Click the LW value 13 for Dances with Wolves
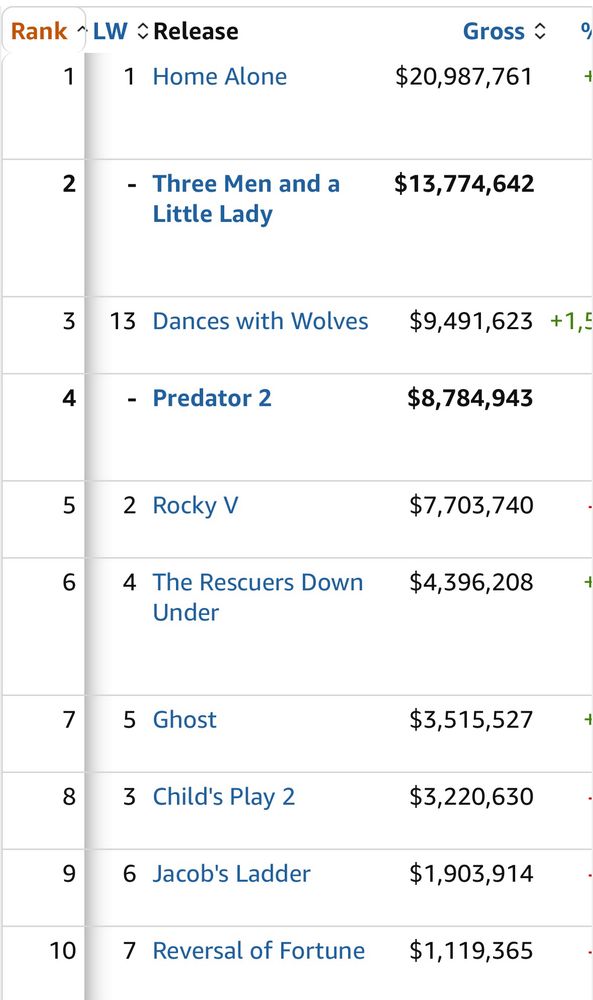Image resolution: width=593 pixels, height=1000 pixels. click(x=124, y=322)
